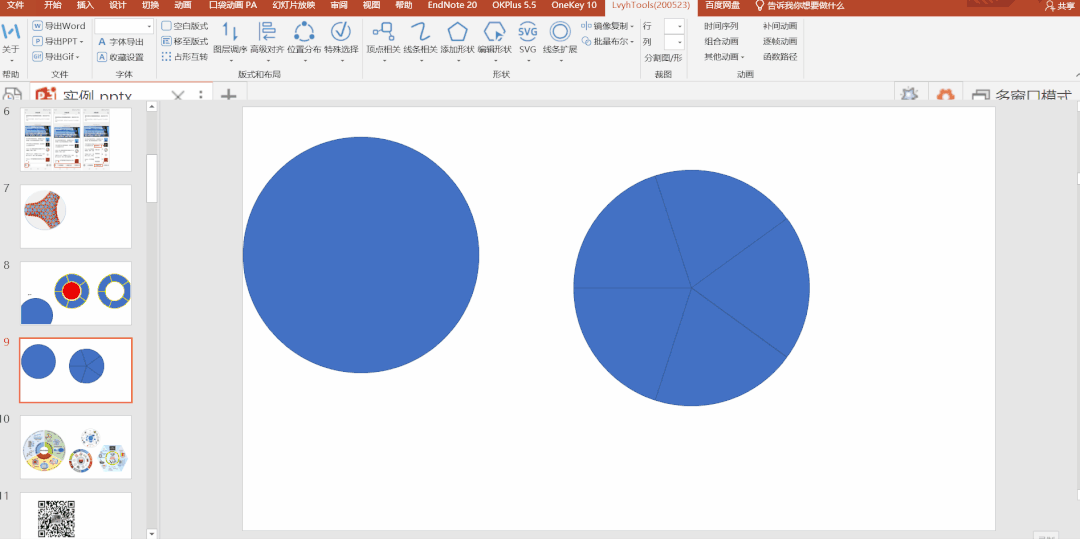Click the 线条扩展 line expand icon
1080x539 pixels.
click(x=560, y=33)
